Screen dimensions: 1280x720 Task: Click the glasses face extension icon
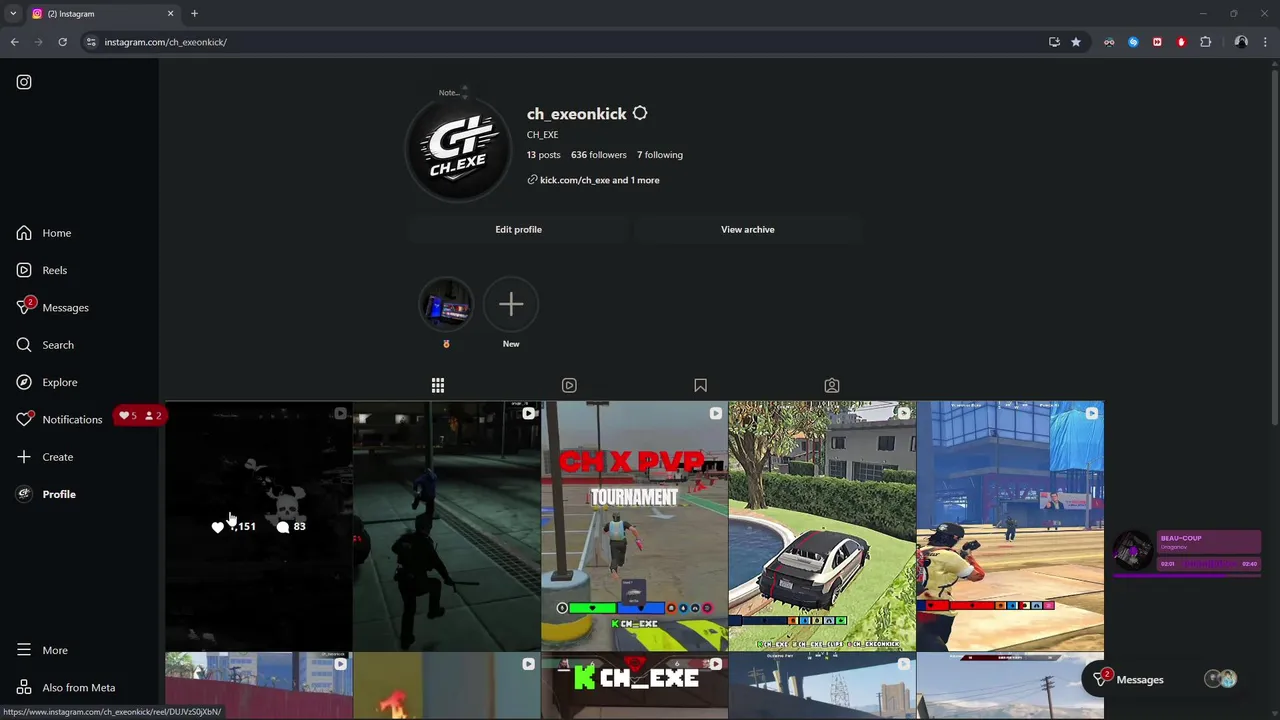click(1109, 42)
